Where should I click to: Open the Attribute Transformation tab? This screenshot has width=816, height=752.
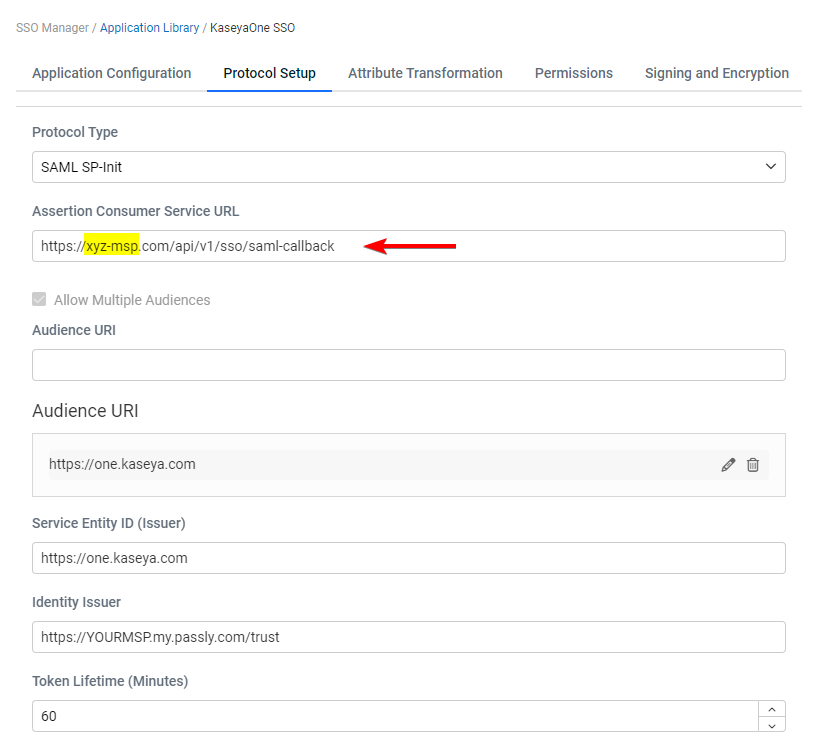tap(425, 73)
